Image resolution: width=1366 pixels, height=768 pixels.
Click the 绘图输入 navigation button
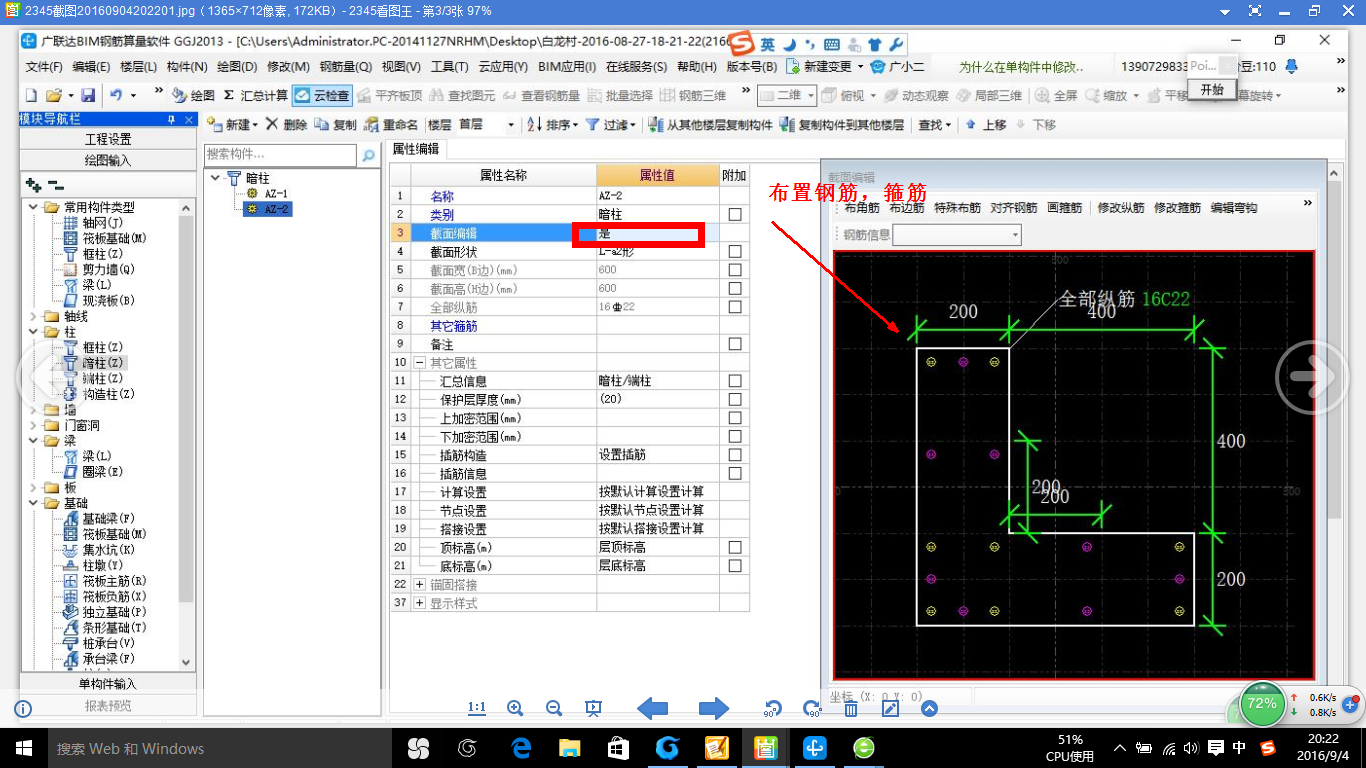click(x=108, y=160)
